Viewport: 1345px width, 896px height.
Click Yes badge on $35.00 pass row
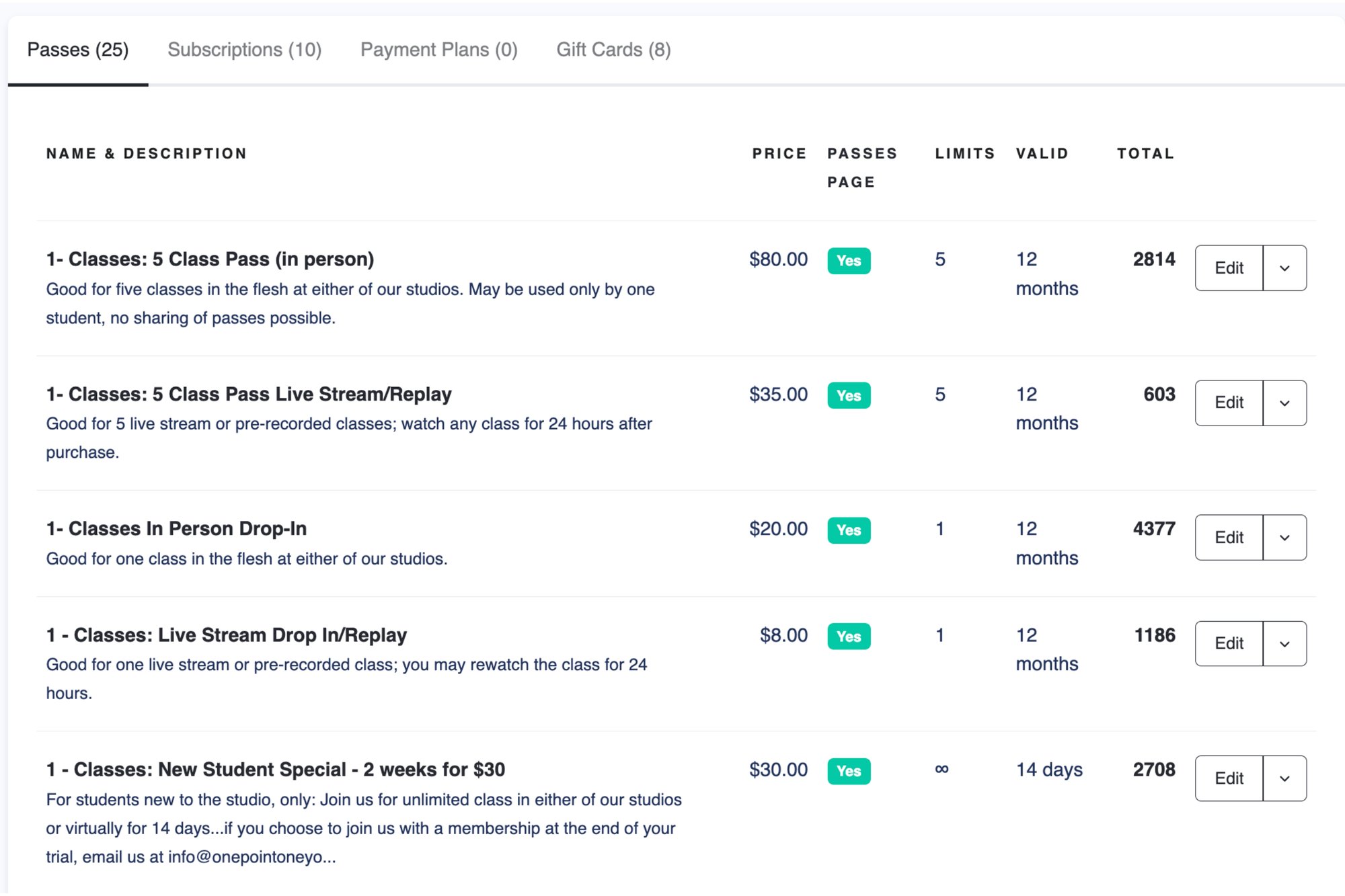click(849, 396)
